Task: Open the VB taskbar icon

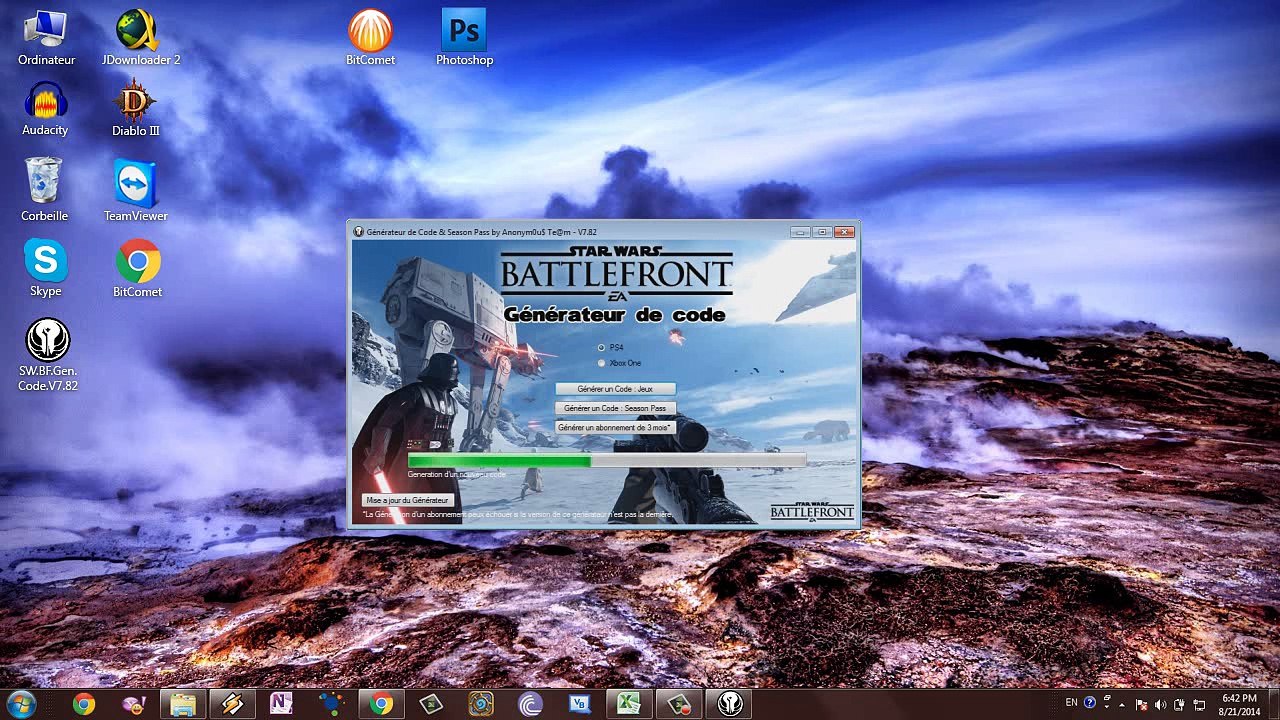Action: point(580,704)
